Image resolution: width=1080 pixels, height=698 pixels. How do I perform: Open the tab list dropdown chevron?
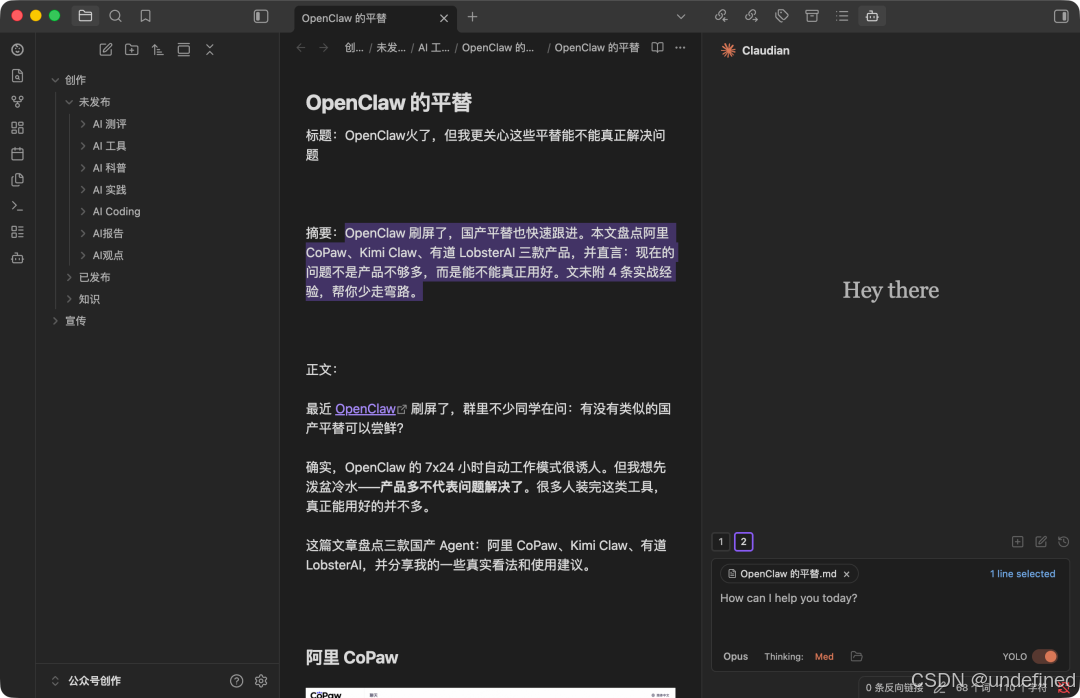click(681, 17)
